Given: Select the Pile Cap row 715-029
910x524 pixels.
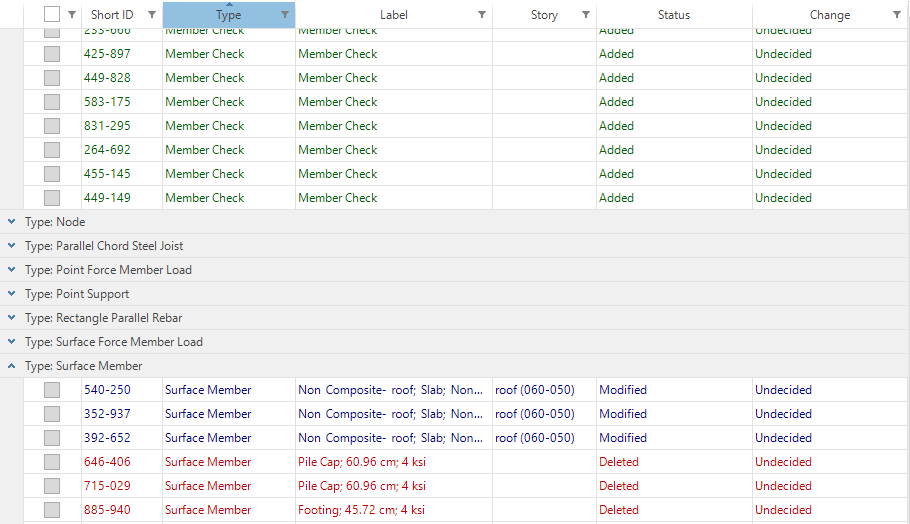Looking at the screenshot, I should click(x=465, y=486).
